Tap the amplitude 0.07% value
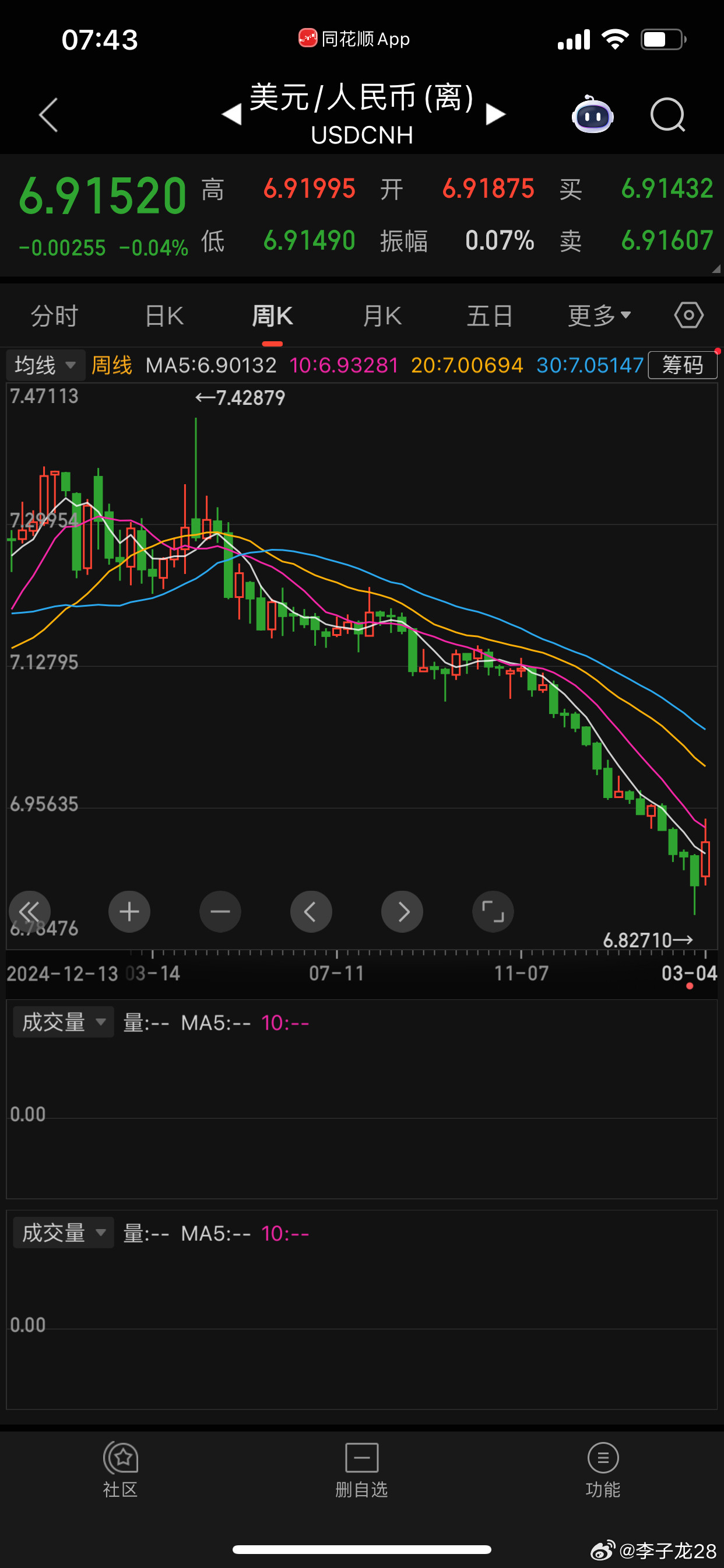Viewport: 724px width, 1568px height. pyautogui.click(x=500, y=240)
